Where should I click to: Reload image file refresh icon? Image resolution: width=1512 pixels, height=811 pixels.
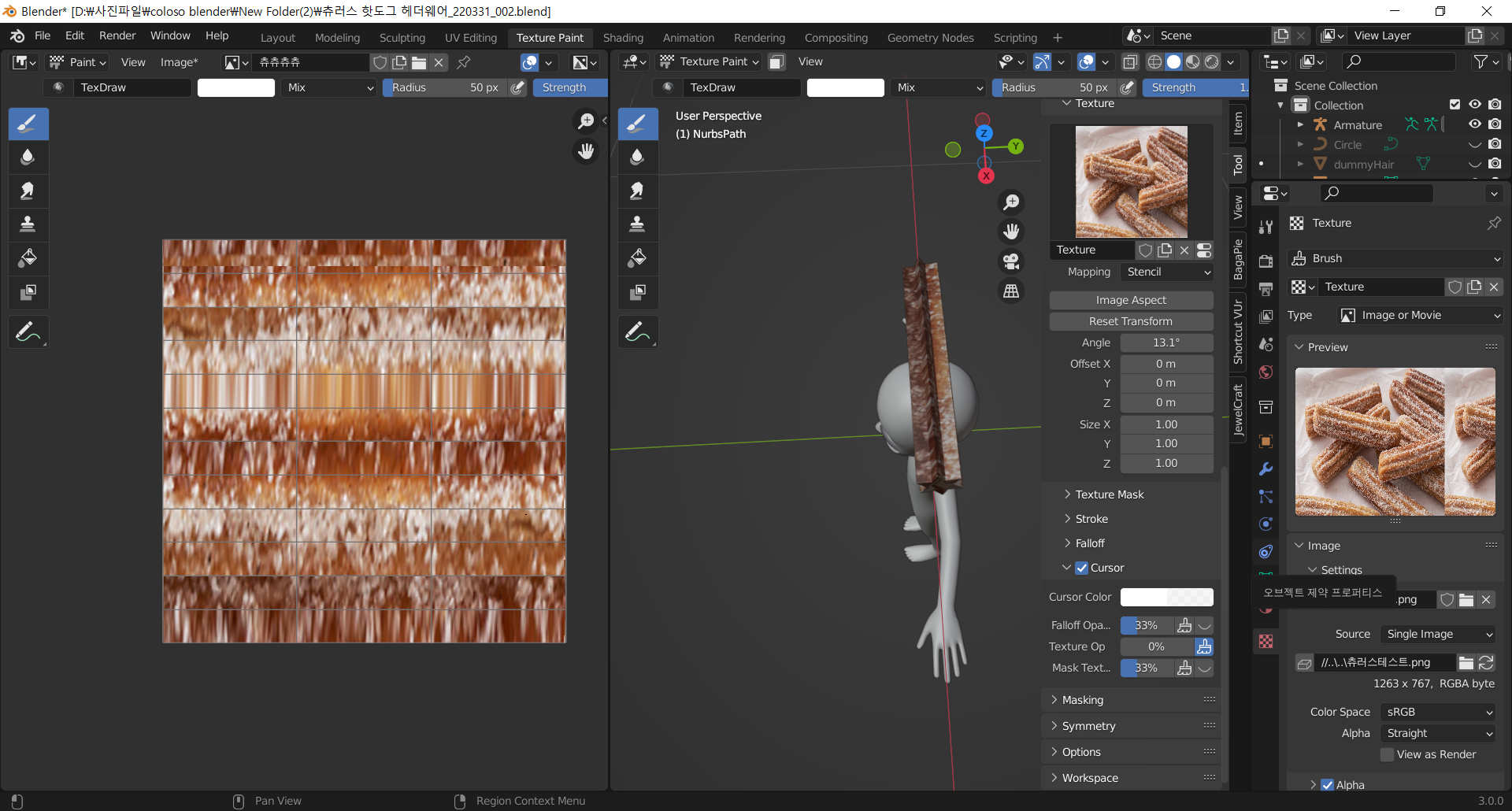click(x=1486, y=663)
